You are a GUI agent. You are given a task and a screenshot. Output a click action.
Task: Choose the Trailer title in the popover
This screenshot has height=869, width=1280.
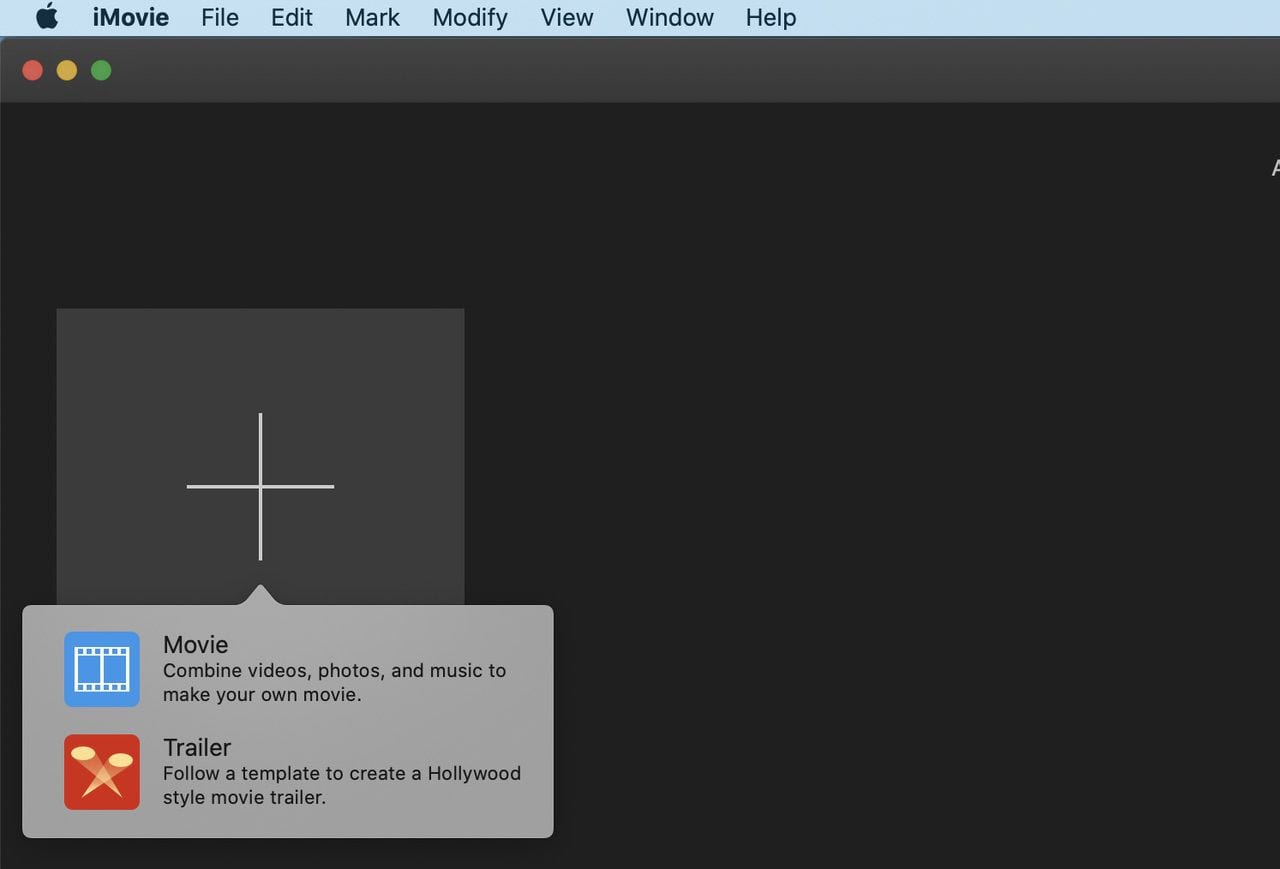[197, 747]
